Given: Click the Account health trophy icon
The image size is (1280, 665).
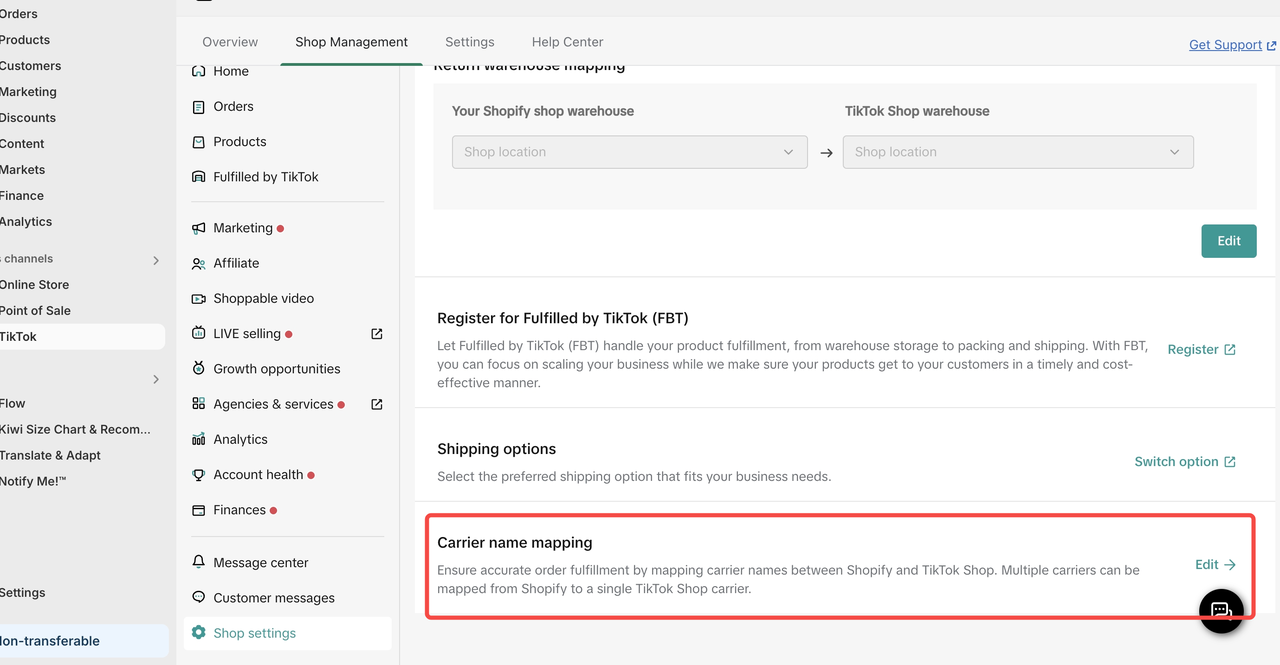Looking at the screenshot, I should tap(198, 475).
